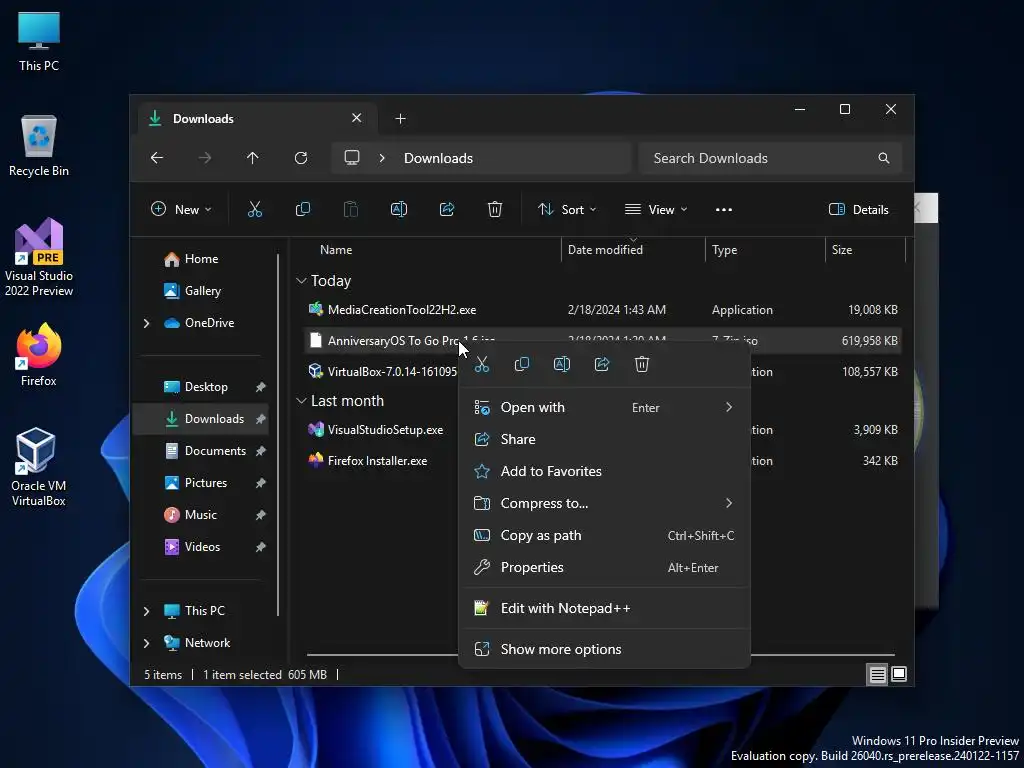Screen dimensions: 1024x768
Task: Open the See more ellipsis menu
Action: [724, 210]
